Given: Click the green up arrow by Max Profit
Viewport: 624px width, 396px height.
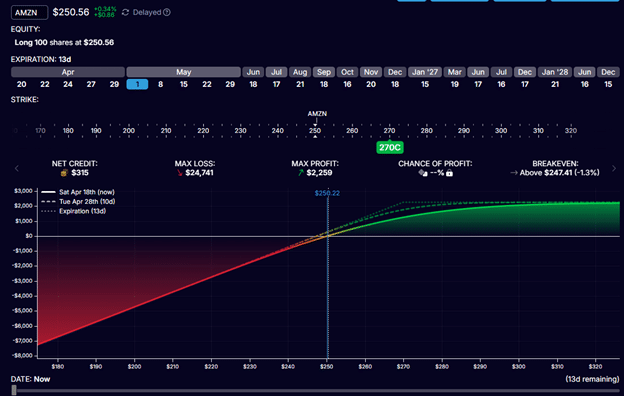Looking at the screenshot, I should (x=301, y=173).
